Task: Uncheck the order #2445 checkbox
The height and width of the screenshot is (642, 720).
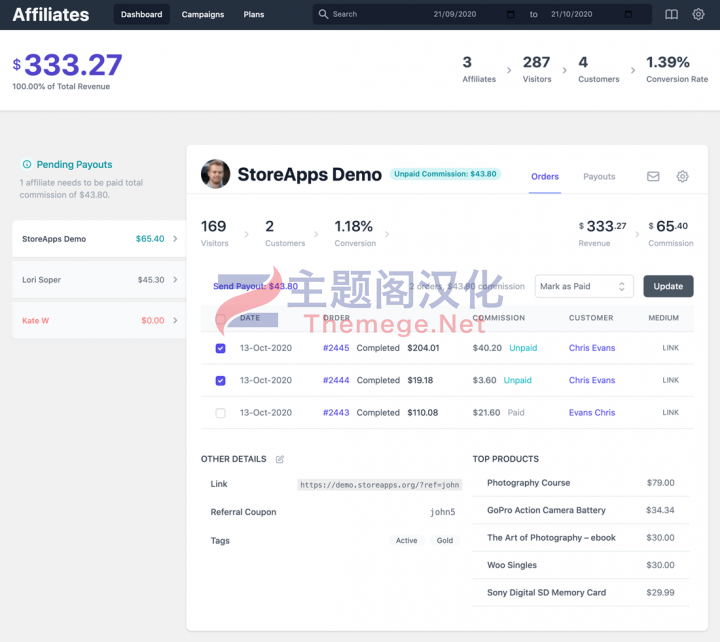Action: pos(220,348)
